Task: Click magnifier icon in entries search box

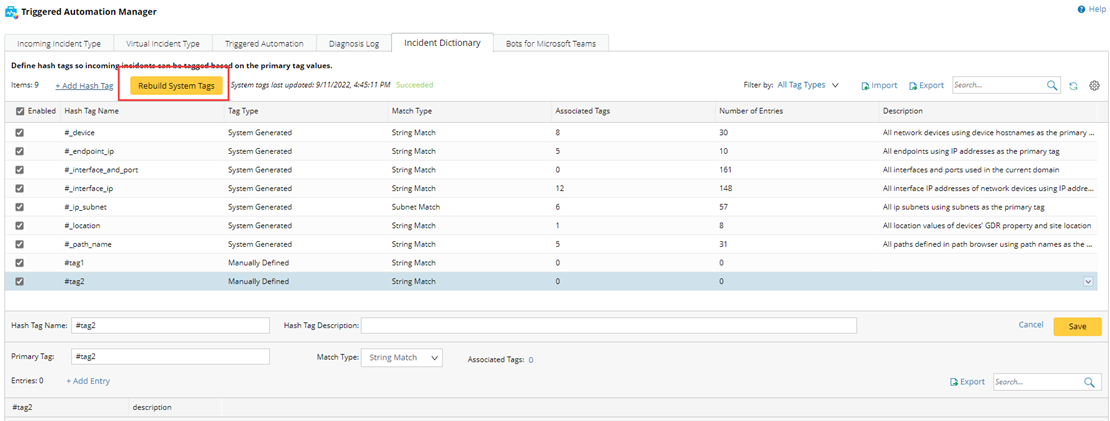Action: (x=1089, y=382)
